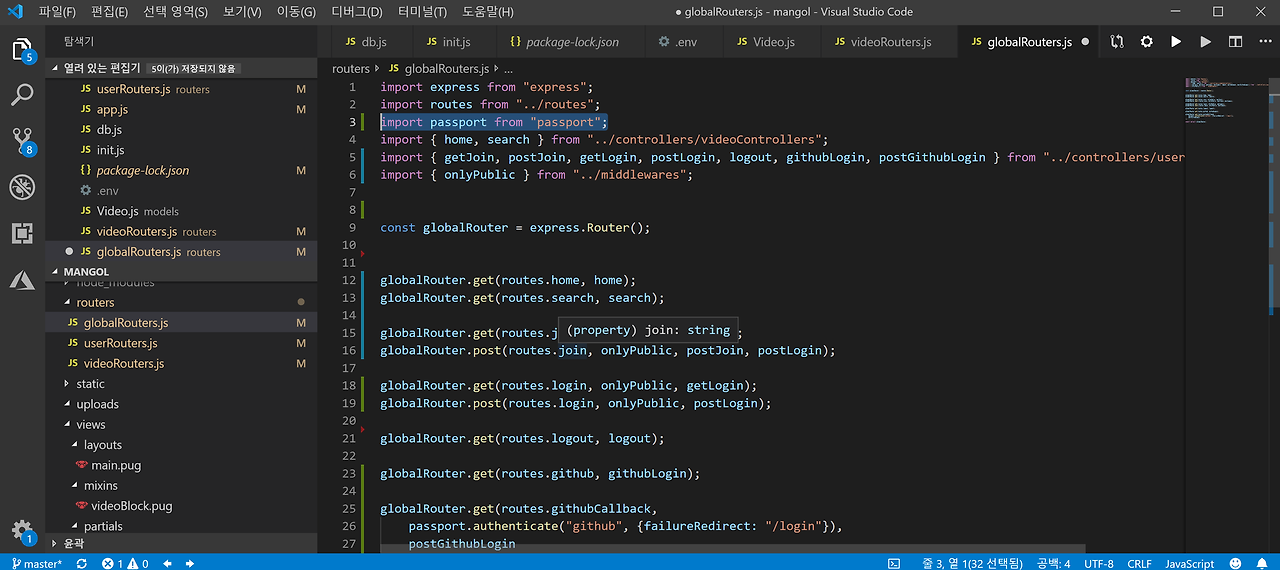
Task: Open the Go (이동) menu
Action: pyautogui.click(x=295, y=12)
